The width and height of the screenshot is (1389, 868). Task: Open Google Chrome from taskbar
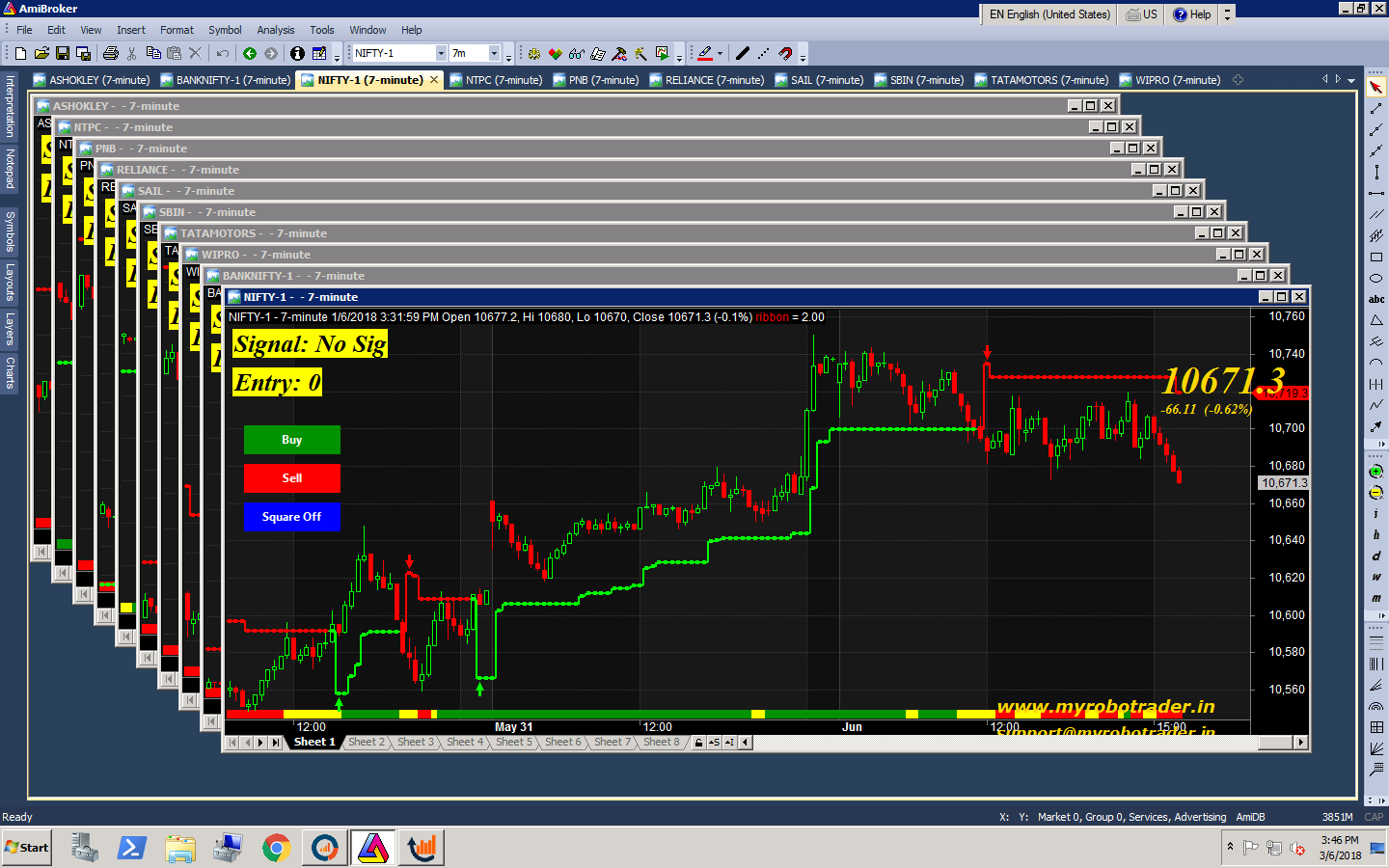[x=277, y=848]
